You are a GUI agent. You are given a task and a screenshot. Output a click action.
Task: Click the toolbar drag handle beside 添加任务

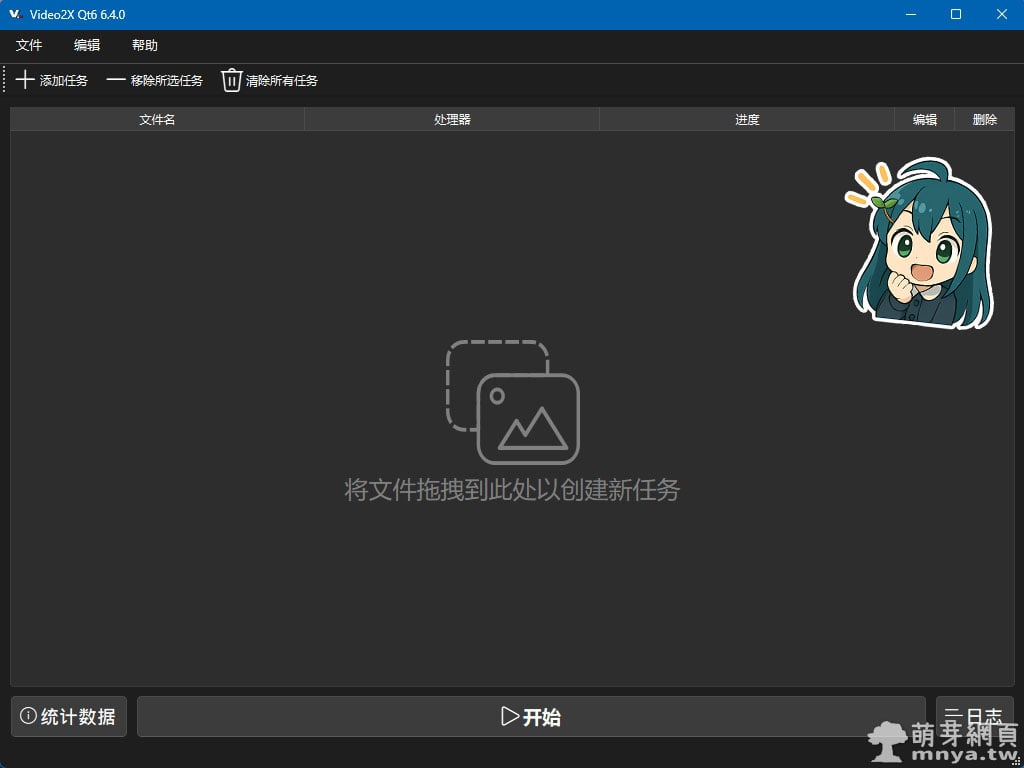pyautogui.click(x=5, y=80)
